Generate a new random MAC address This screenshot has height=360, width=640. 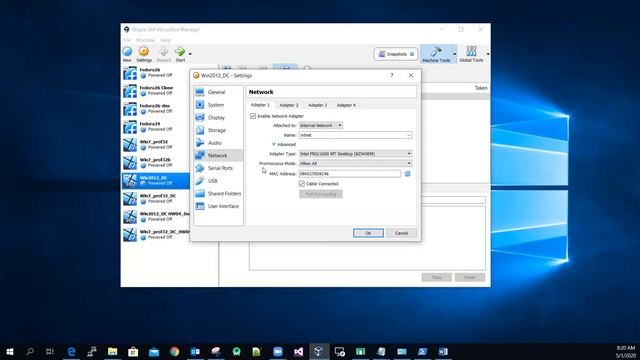407,174
